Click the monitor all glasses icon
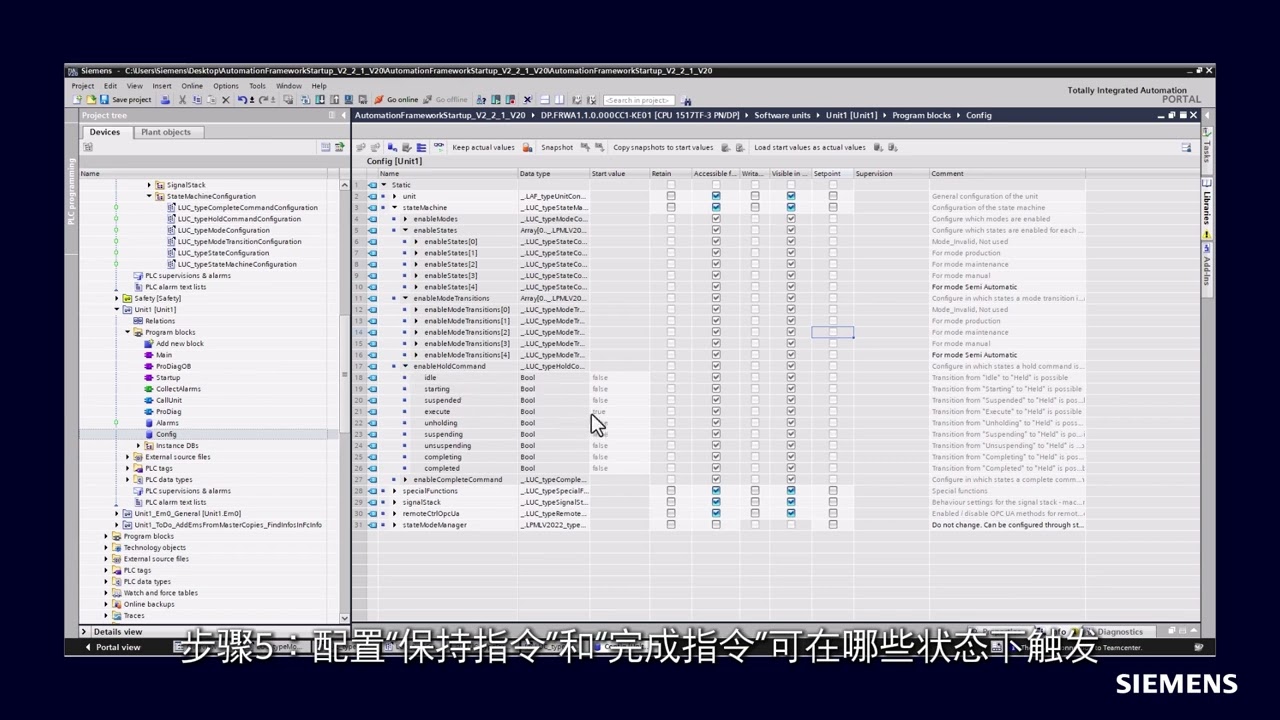 [x=439, y=147]
